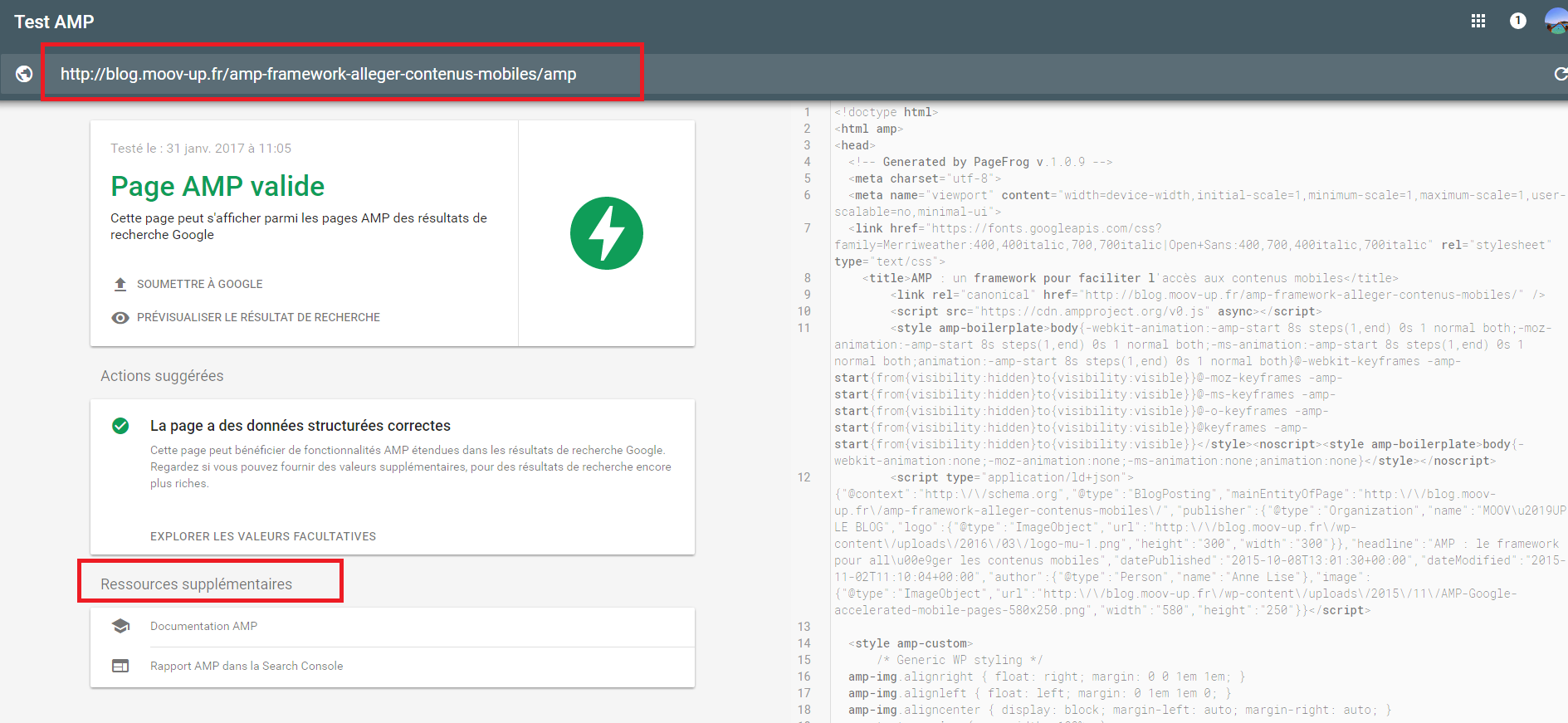Click the '<style amp-custom>' code line
This screenshot has height=723, width=1568.
(x=911, y=643)
